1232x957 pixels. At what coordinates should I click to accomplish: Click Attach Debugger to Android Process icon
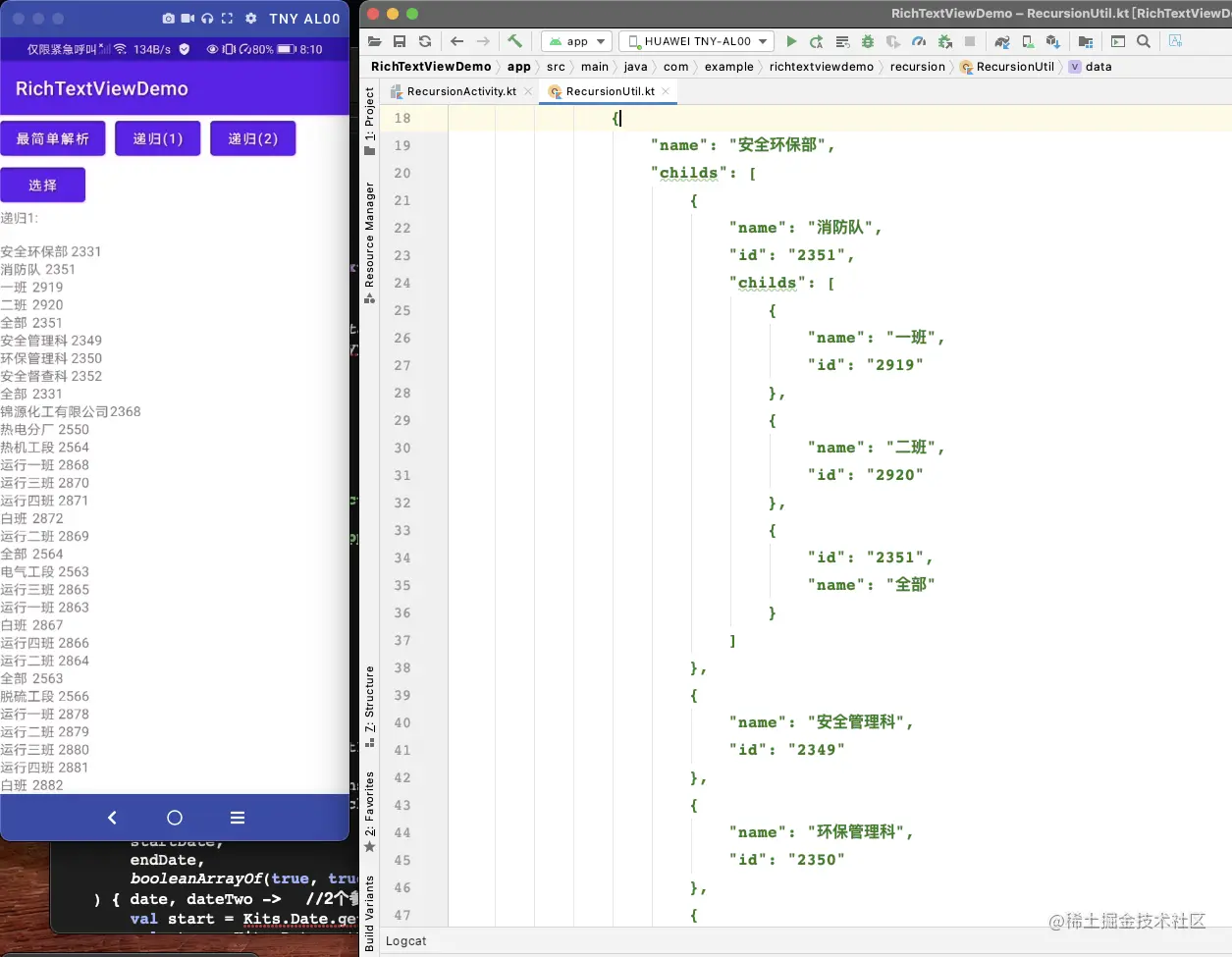click(944, 41)
